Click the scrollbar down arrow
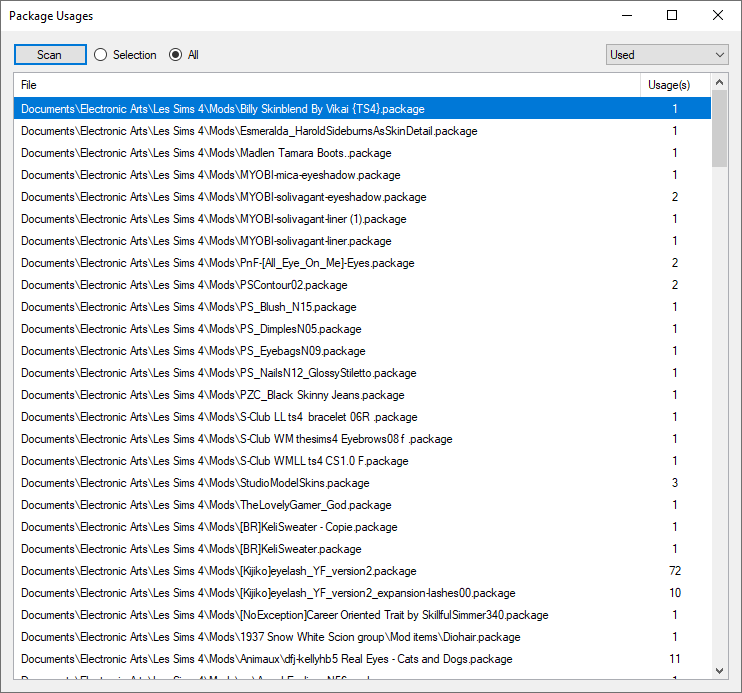Viewport: 742px width, 693px height. pos(719,670)
